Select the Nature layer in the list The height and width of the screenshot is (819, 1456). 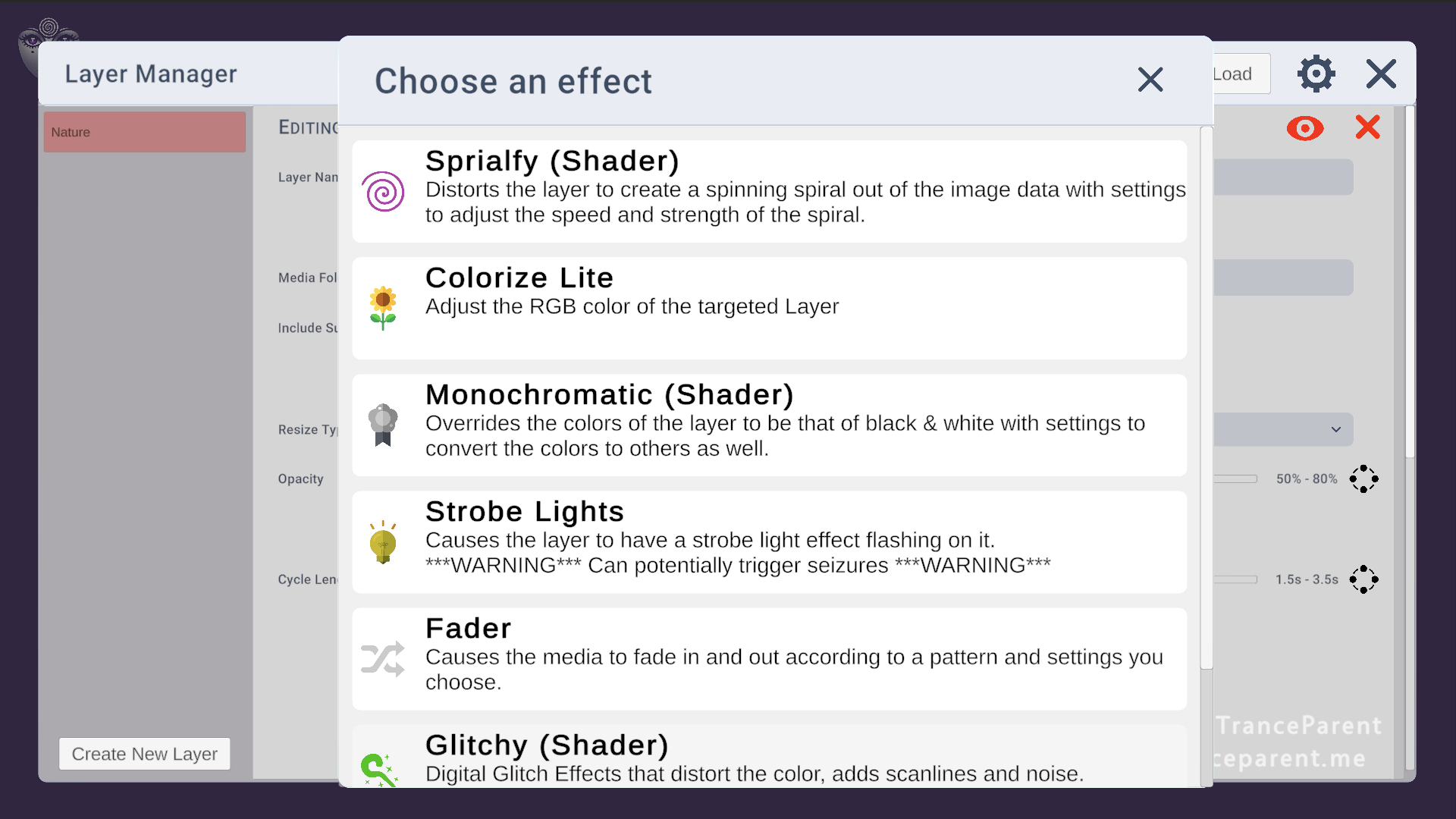(145, 132)
